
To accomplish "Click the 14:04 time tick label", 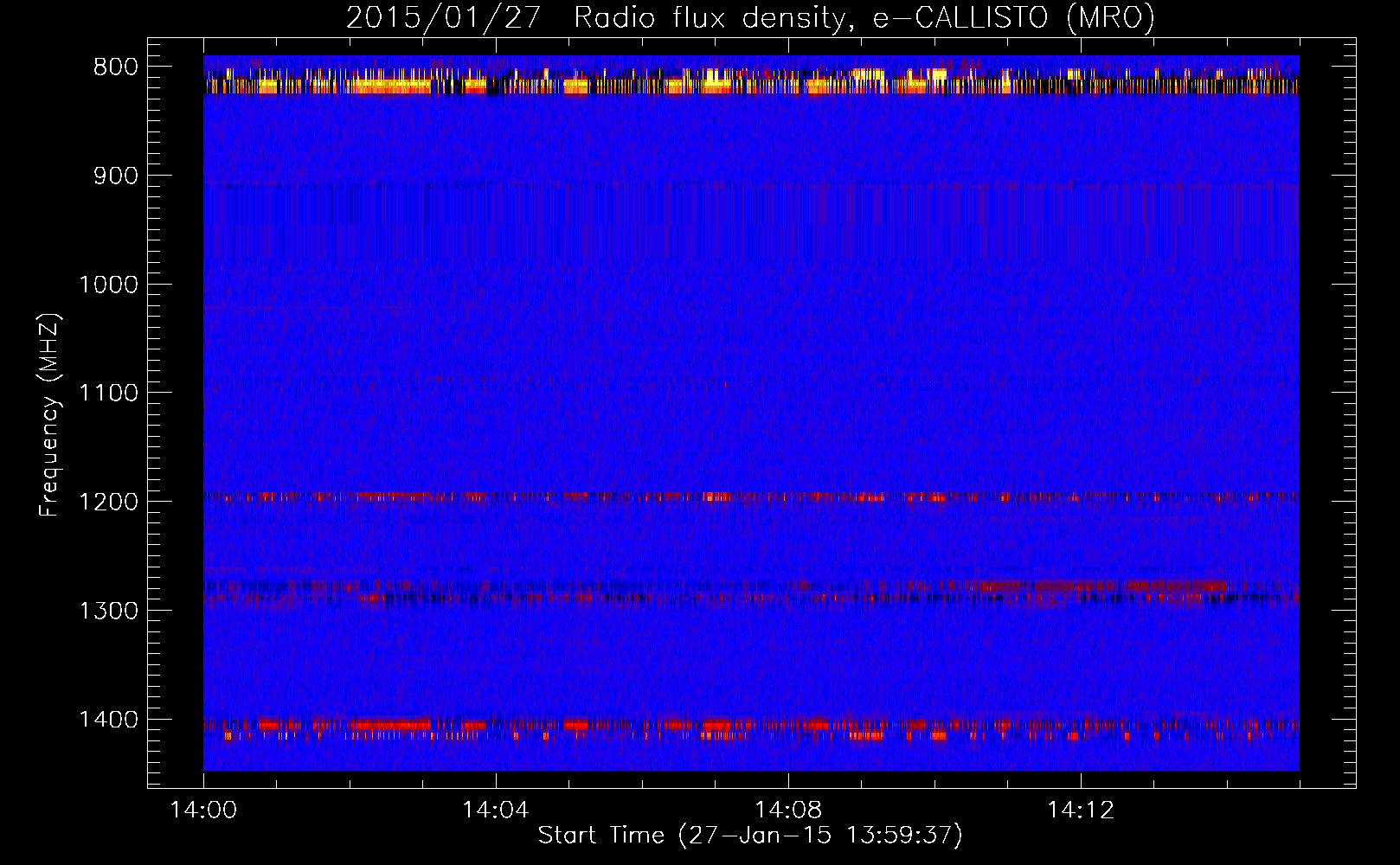I will pyautogui.click(x=495, y=811).
